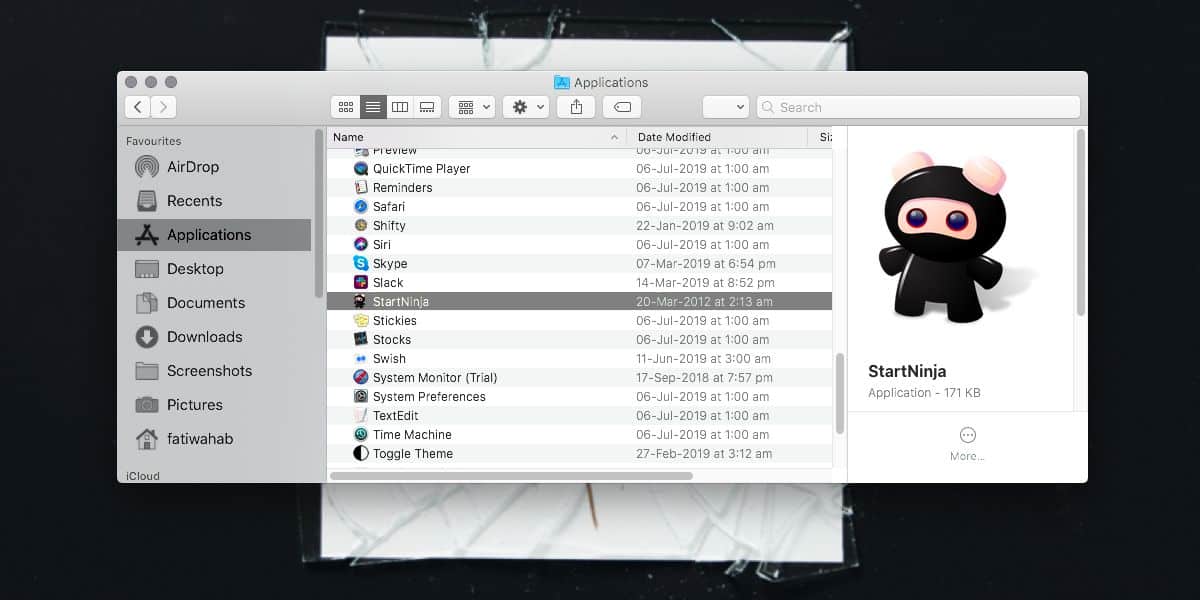Click the StartNinja title in the preview pane
The width and height of the screenshot is (1200, 600).
(907, 371)
